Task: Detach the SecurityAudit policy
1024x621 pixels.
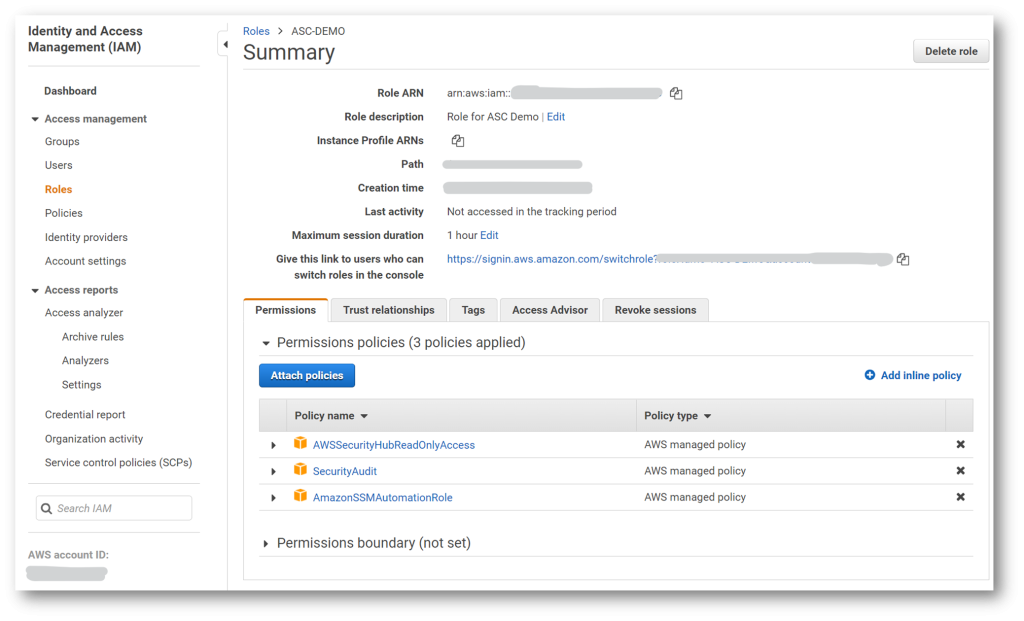Action: pyautogui.click(x=960, y=471)
